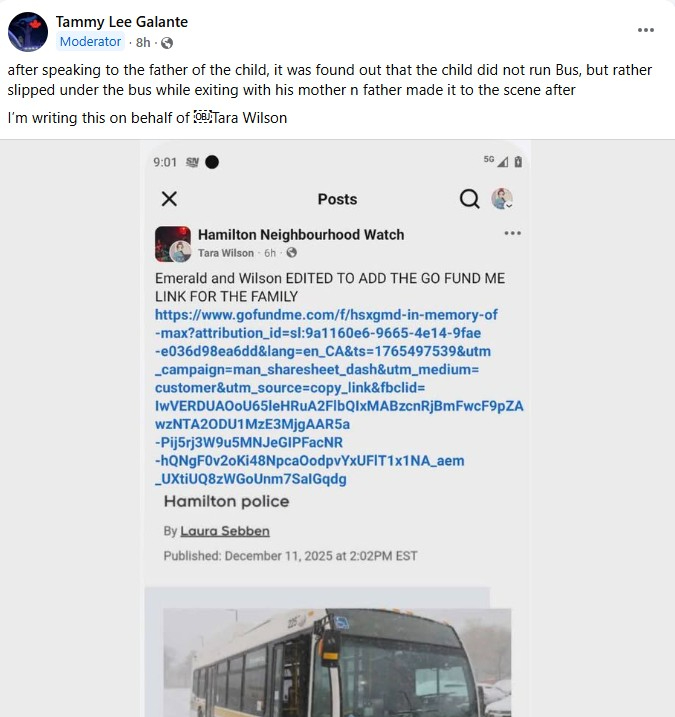Click Tammy Lee Galante's profile avatar

28,32
